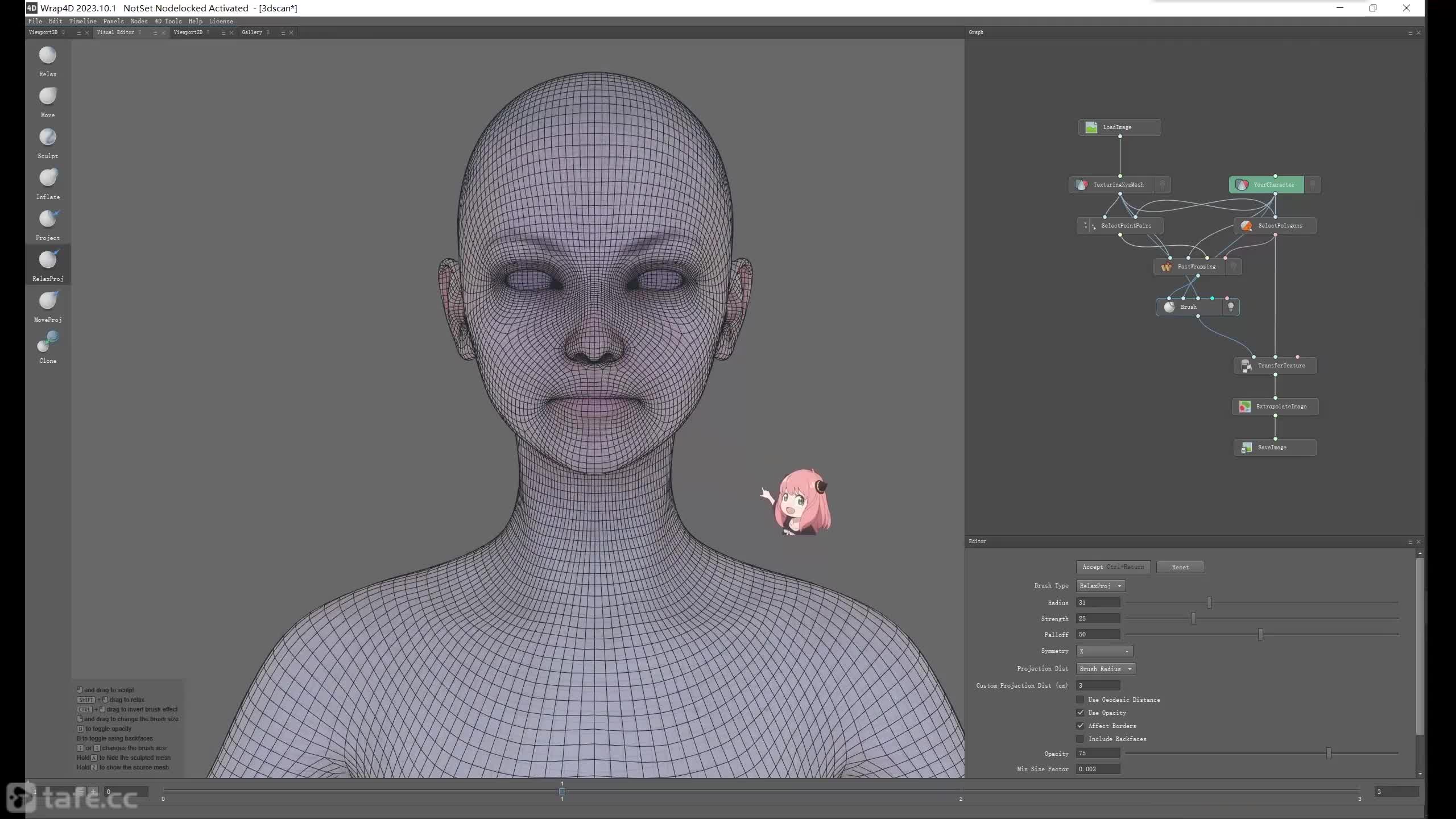Select the SaveImage node
Screen dimensions: 1456x819
click(1275, 448)
